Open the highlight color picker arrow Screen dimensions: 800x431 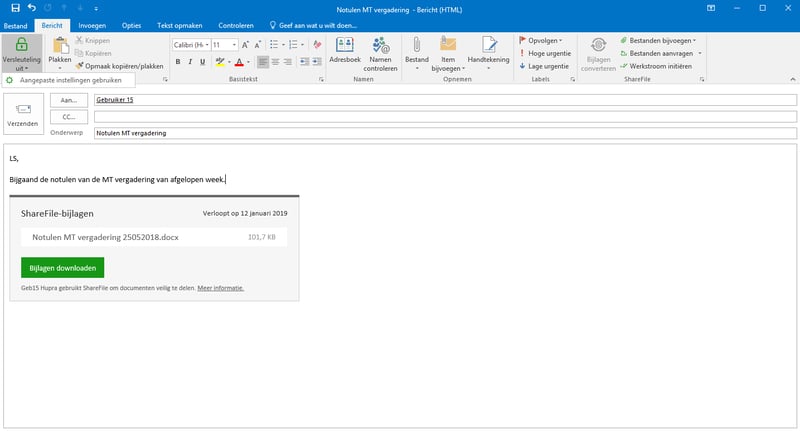click(229, 62)
